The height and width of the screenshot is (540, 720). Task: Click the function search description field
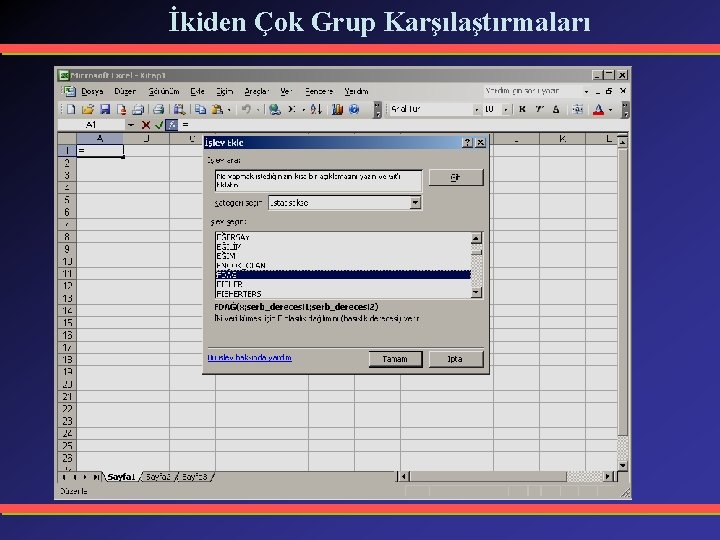tap(318, 180)
